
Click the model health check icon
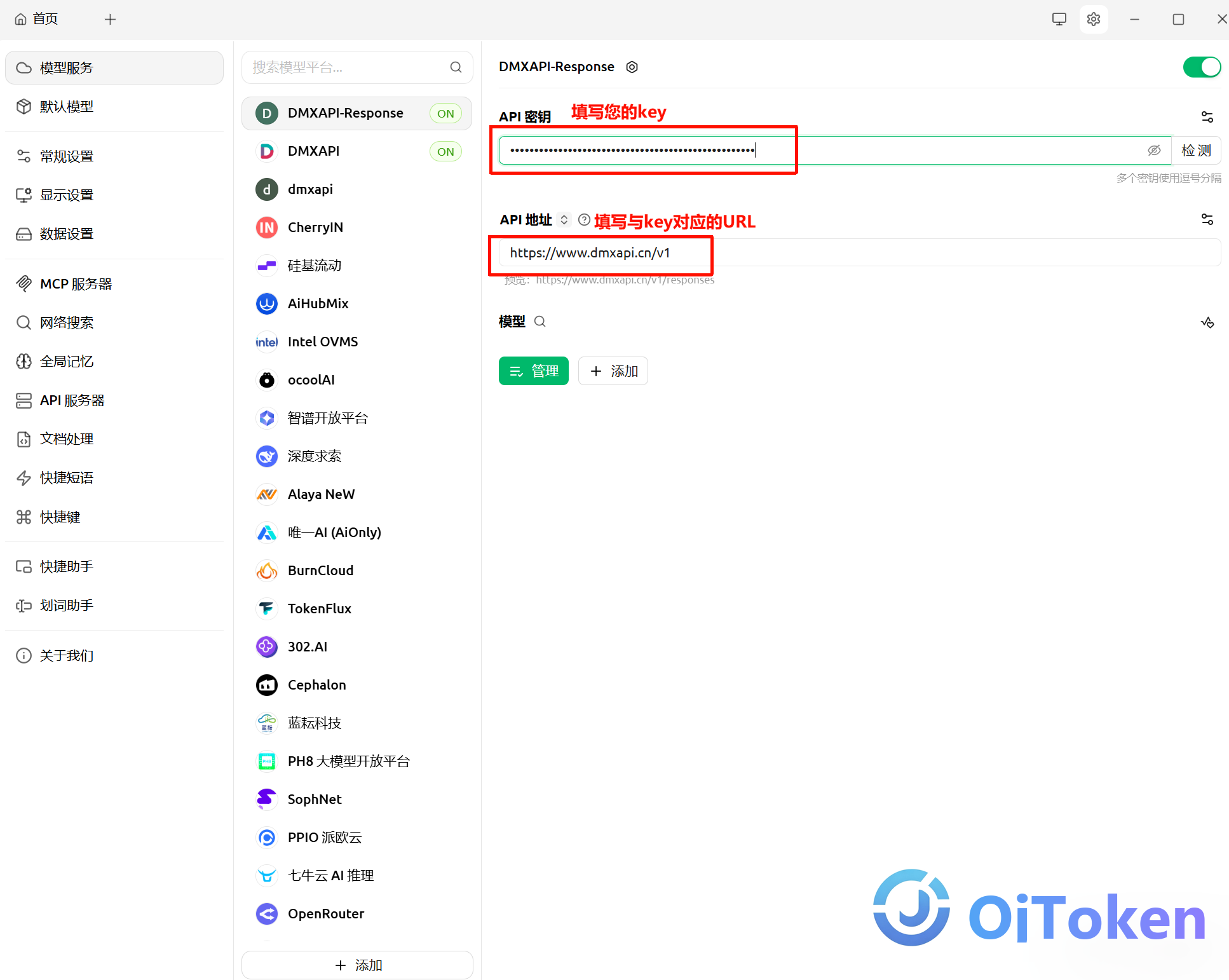point(1207,322)
